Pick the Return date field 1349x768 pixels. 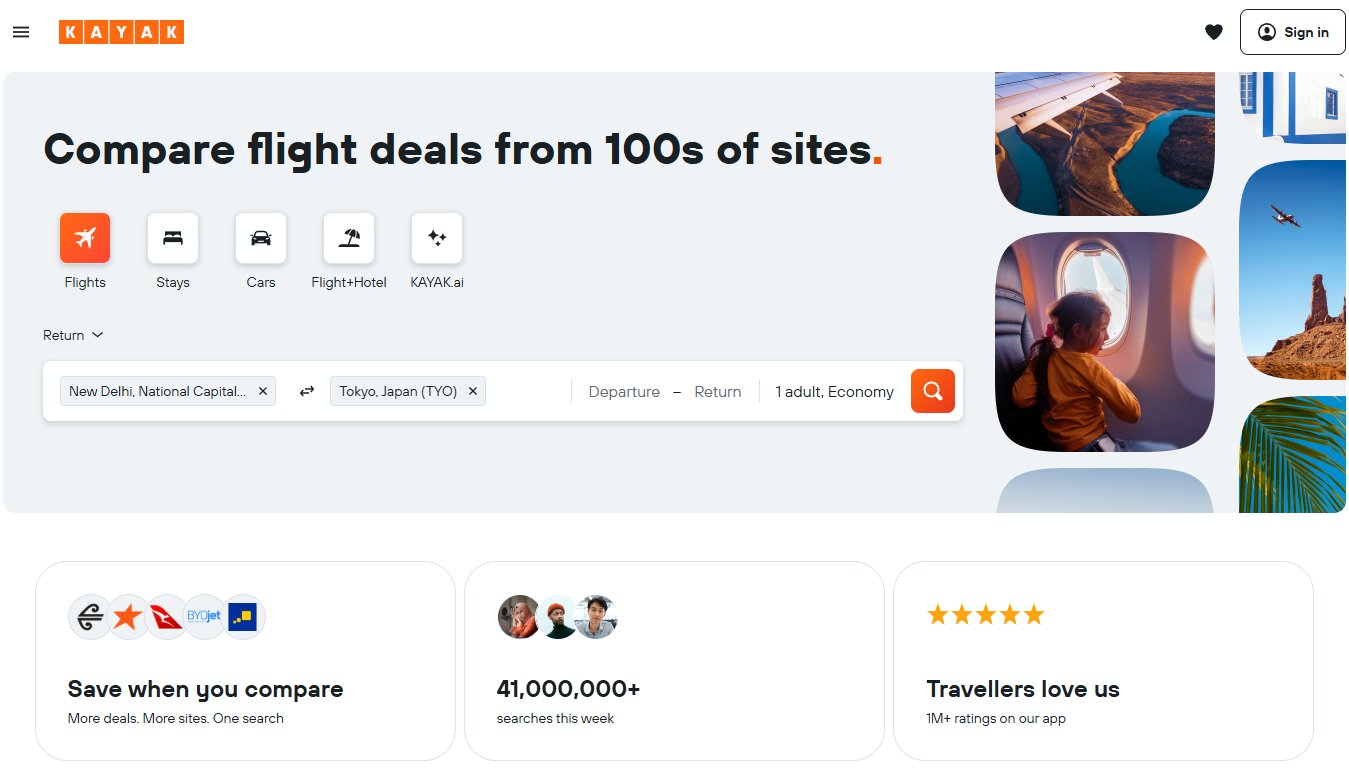pos(718,391)
